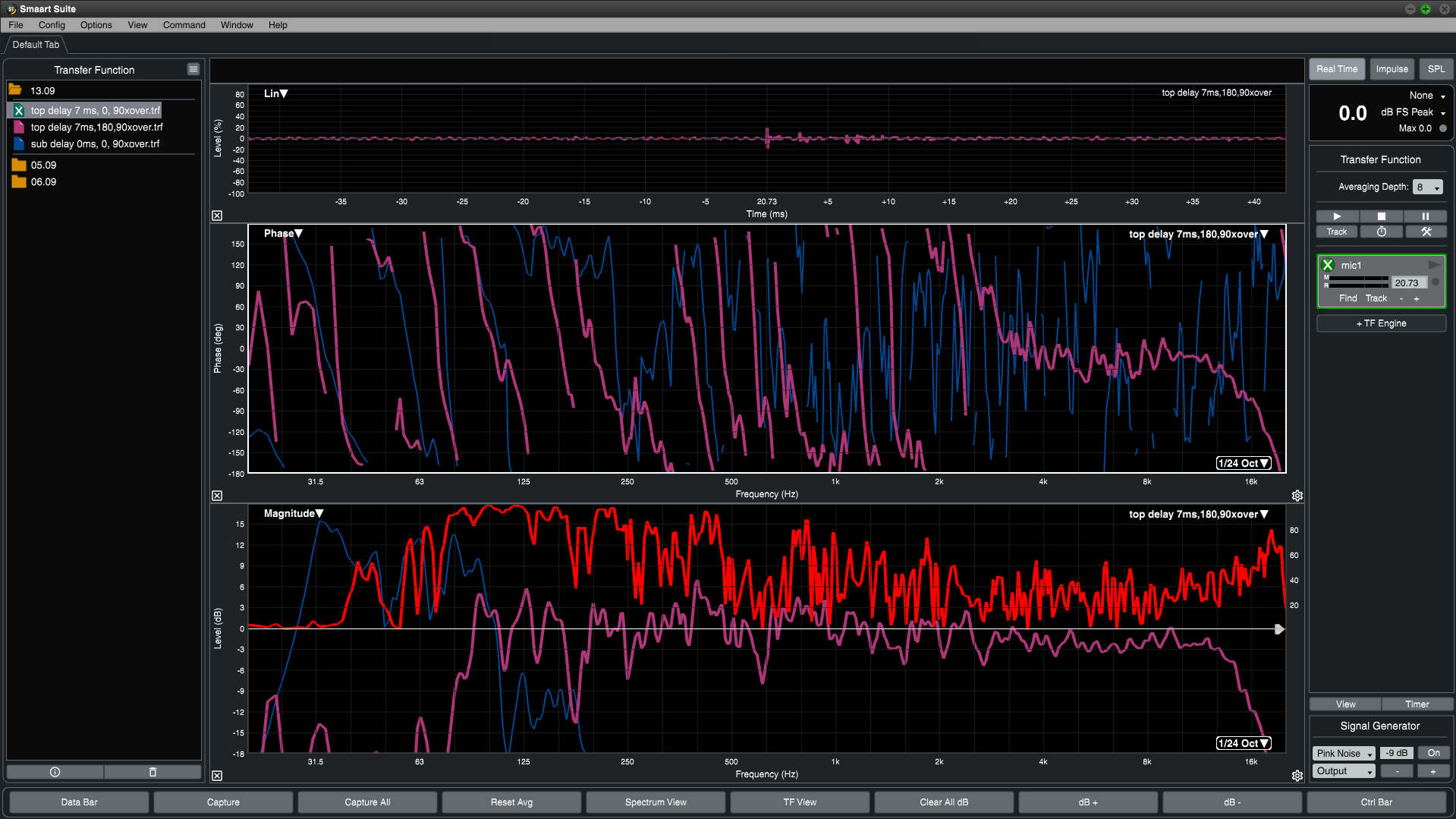The height and width of the screenshot is (819, 1456).
Task: Click the 13.09 folder icon
Action: (15, 90)
